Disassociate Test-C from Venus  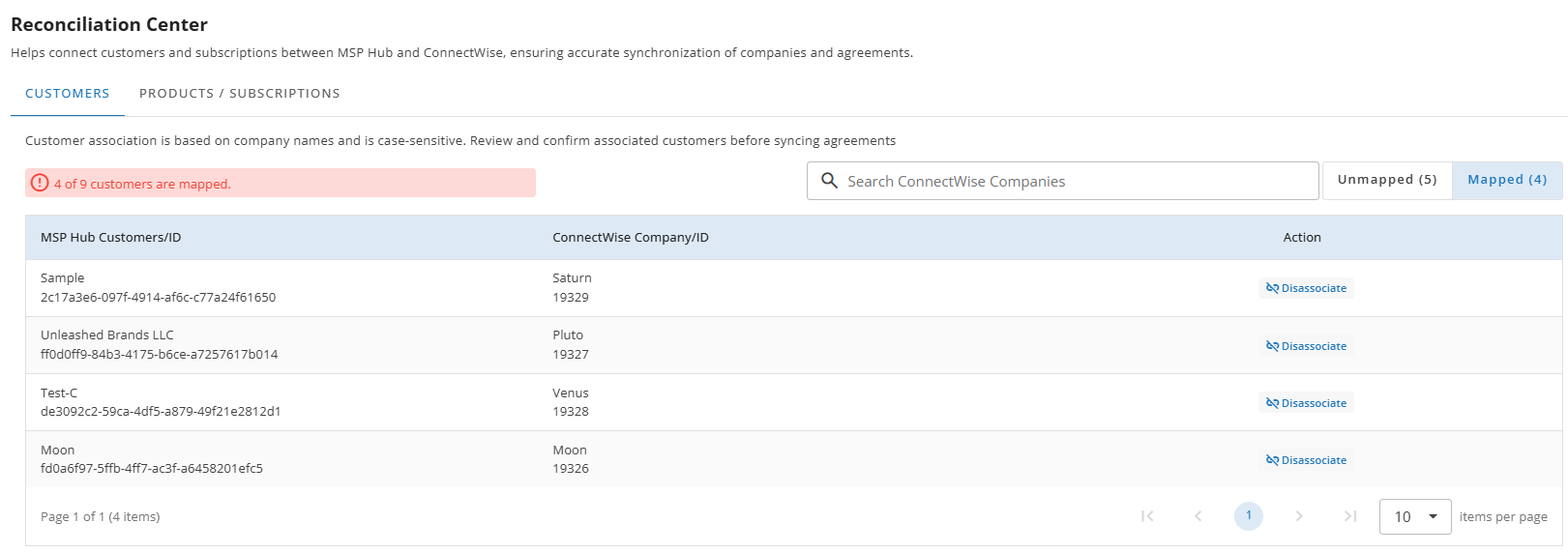click(x=1306, y=403)
